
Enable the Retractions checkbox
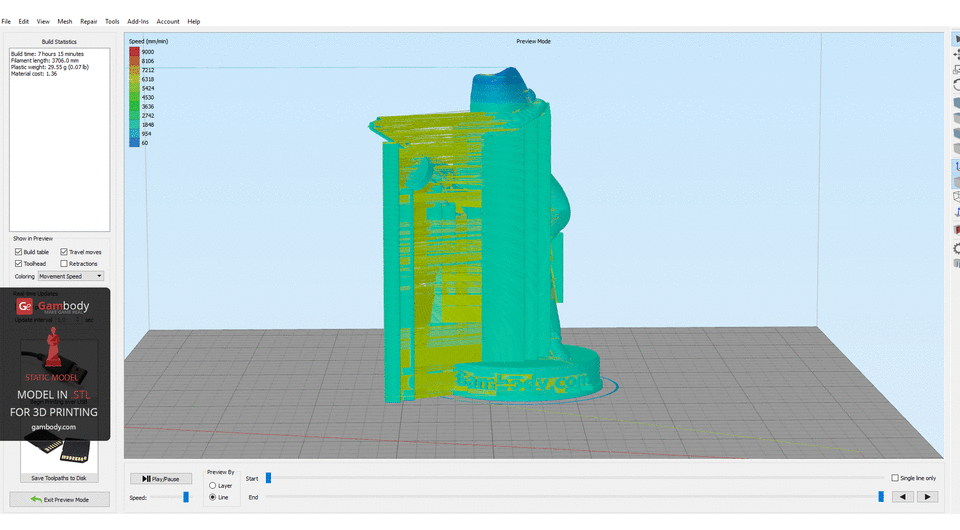64,263
